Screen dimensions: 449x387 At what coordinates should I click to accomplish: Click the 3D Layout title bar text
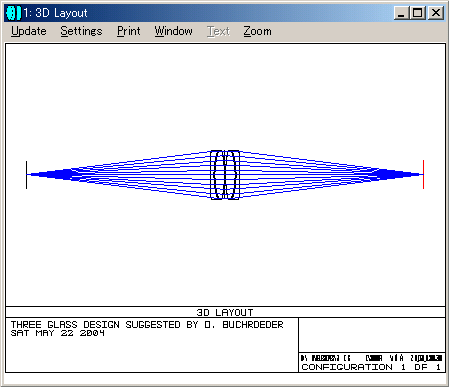click(x=55, y=13)
